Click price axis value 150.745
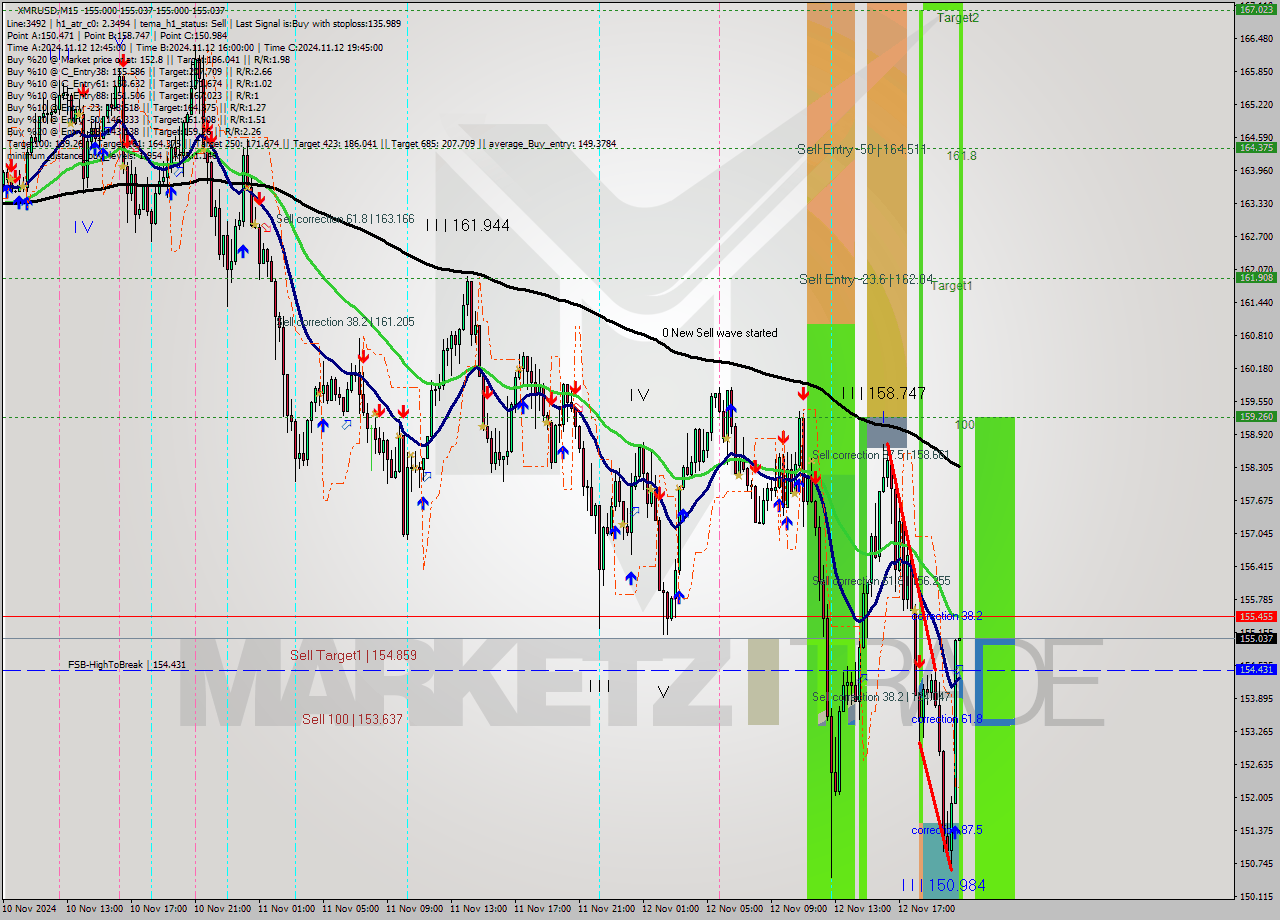Screen dimensions: 1280x920 point(1255,863)
